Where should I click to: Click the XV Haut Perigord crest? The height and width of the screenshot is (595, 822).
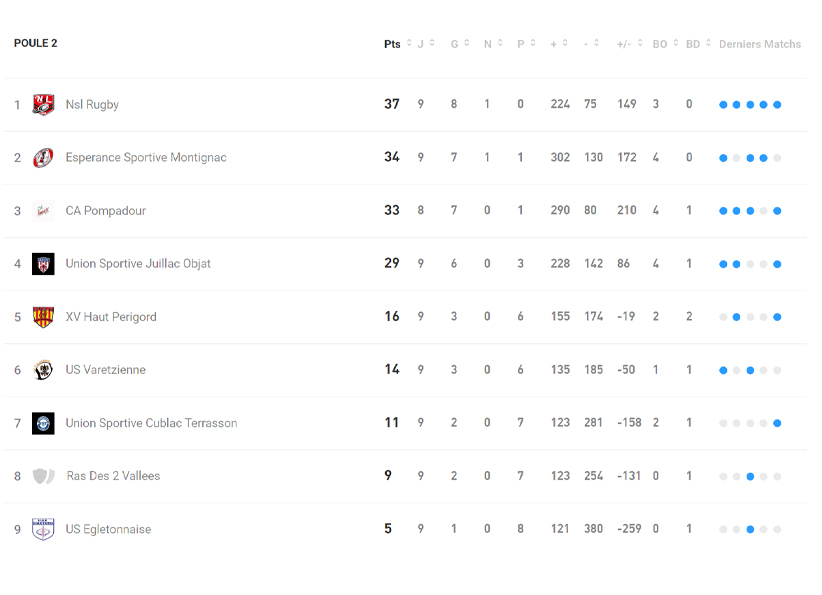tap(43, 317)
